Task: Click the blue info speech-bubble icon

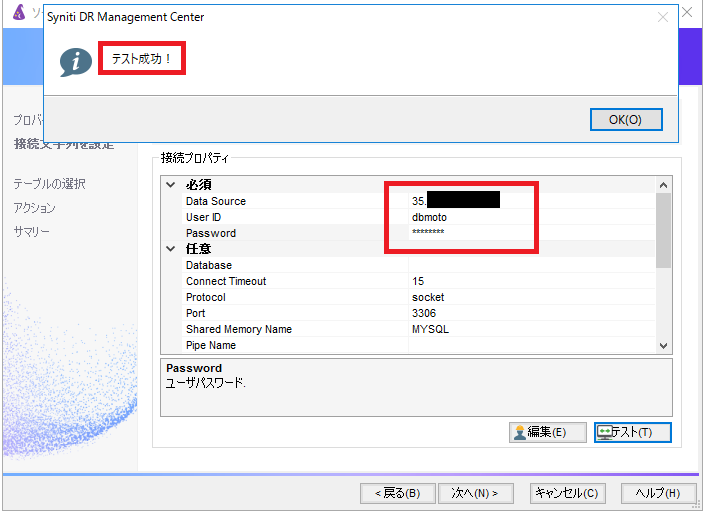Action: (x=75, y=62)
